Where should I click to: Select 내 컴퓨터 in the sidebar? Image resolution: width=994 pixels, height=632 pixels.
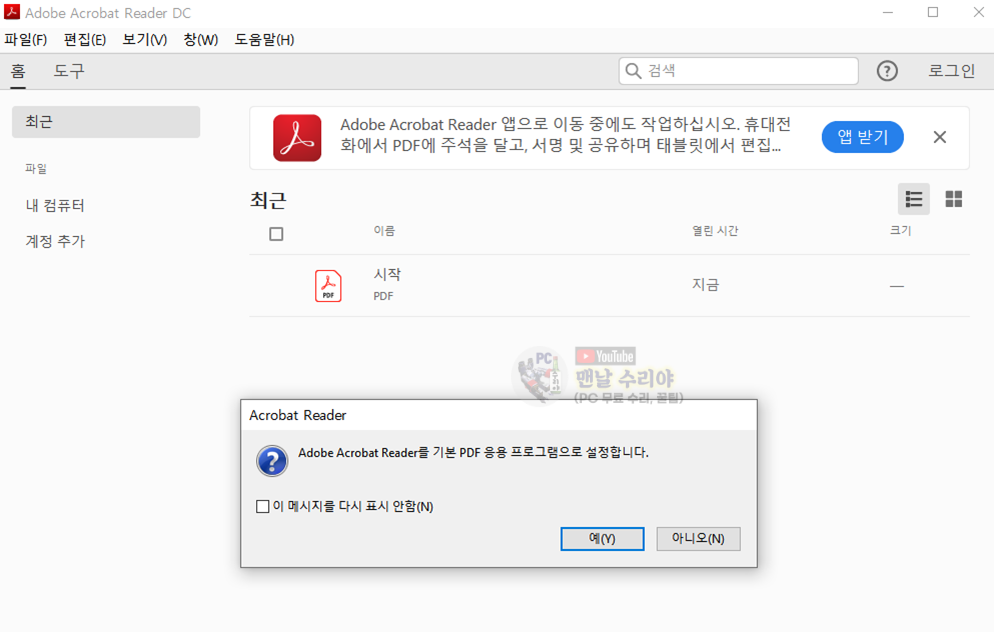tap(55, 205)
